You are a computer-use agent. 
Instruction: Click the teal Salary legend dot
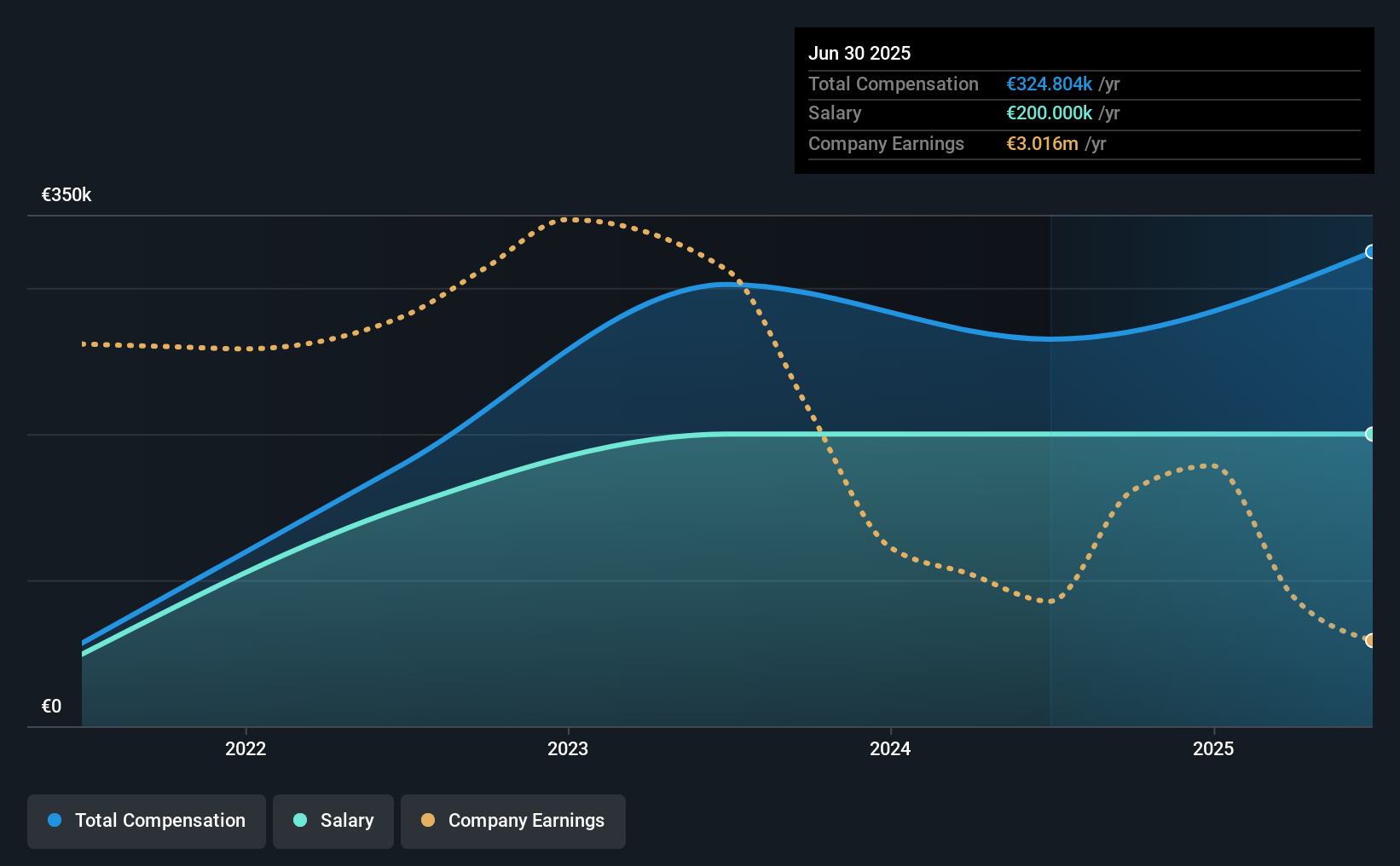[x=300, y=820]
